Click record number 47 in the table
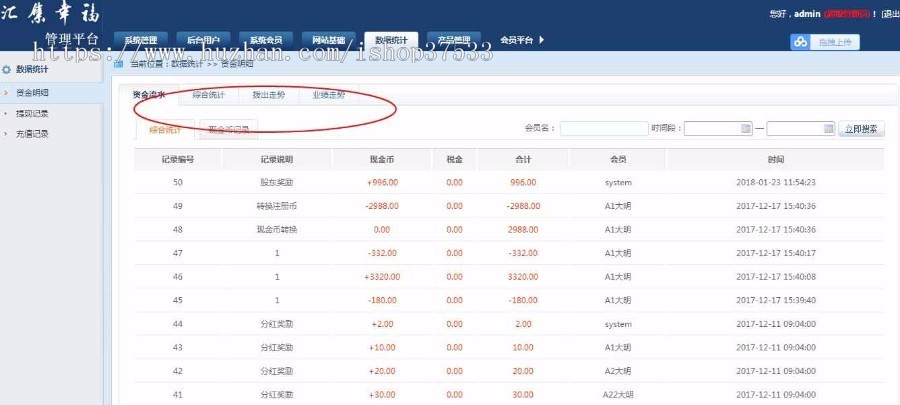 click(x=177, y=253)
